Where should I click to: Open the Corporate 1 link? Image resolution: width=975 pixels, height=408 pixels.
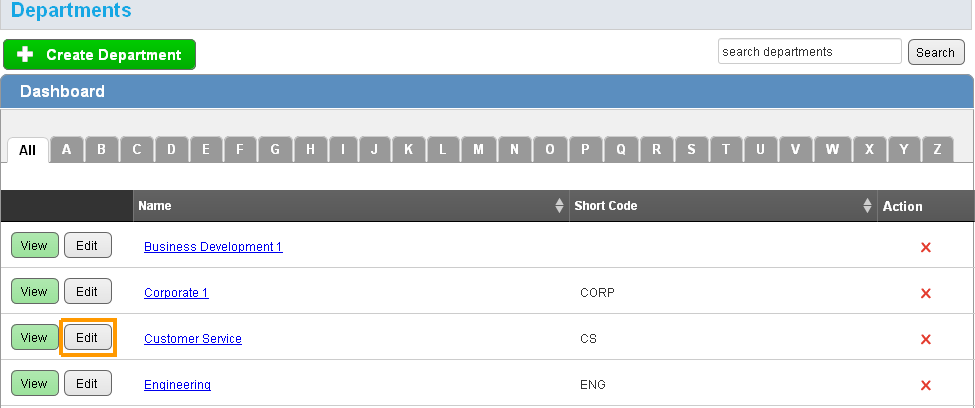pos(176,293)
